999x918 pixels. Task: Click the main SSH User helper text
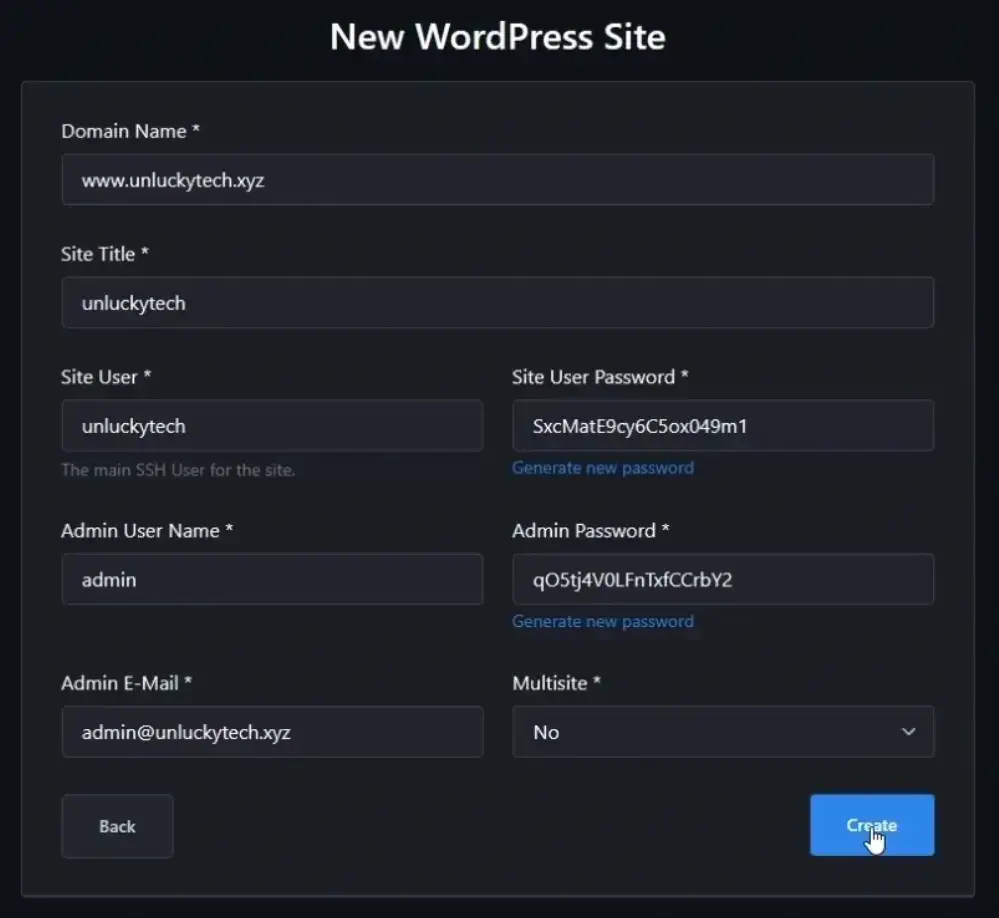(178, 470)
